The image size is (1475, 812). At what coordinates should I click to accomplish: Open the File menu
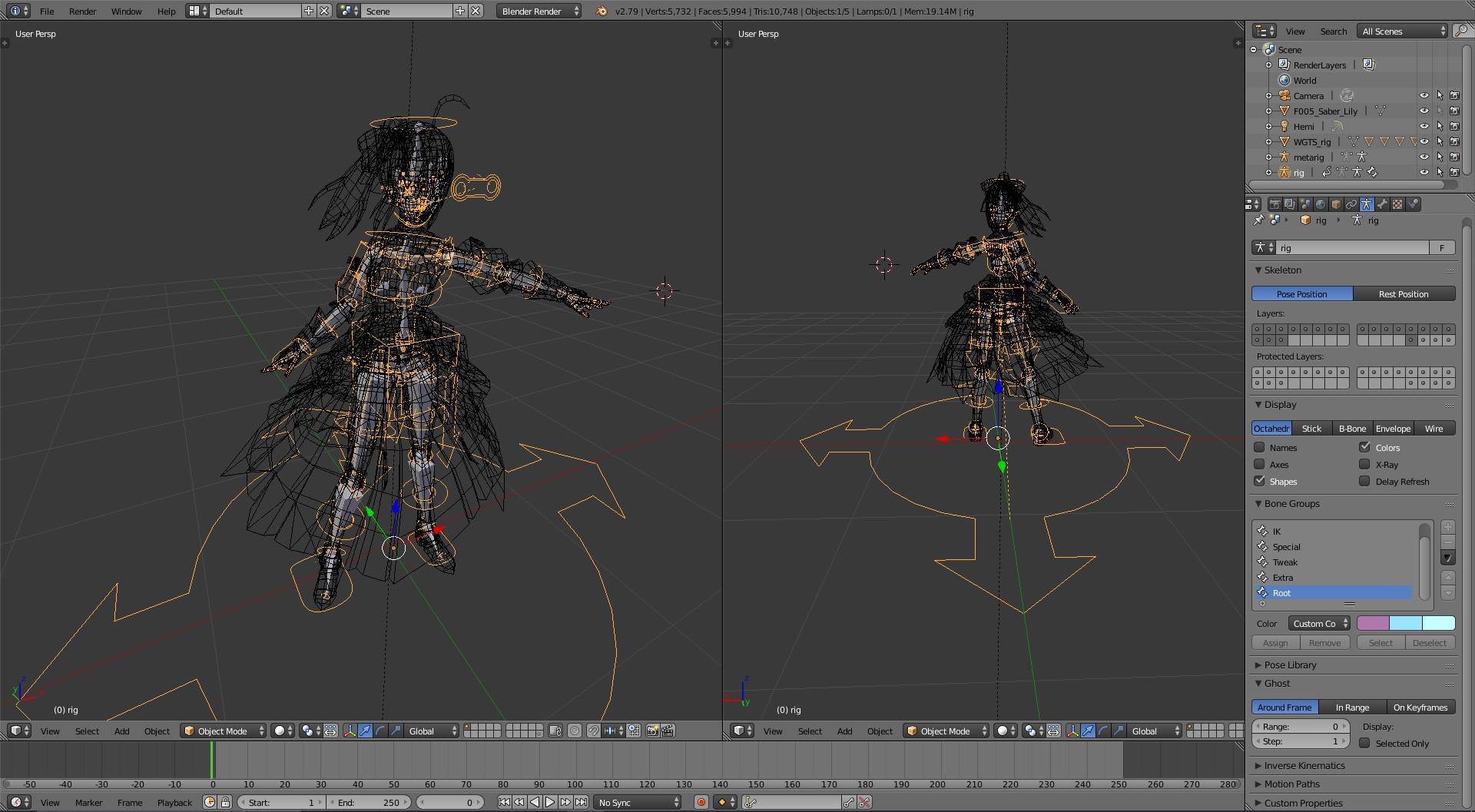tap(47, 11)
